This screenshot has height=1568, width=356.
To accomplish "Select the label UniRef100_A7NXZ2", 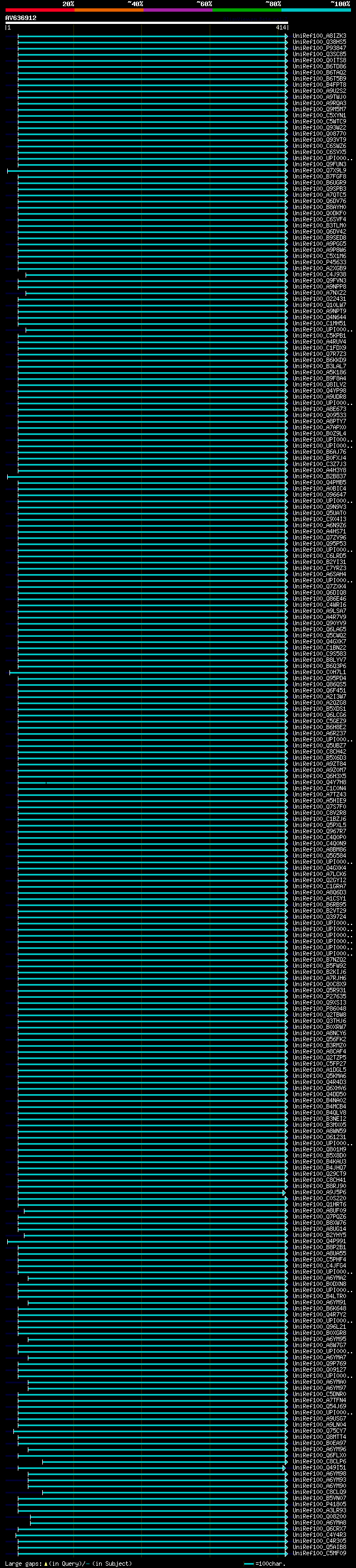I will [x=319, y=293].
